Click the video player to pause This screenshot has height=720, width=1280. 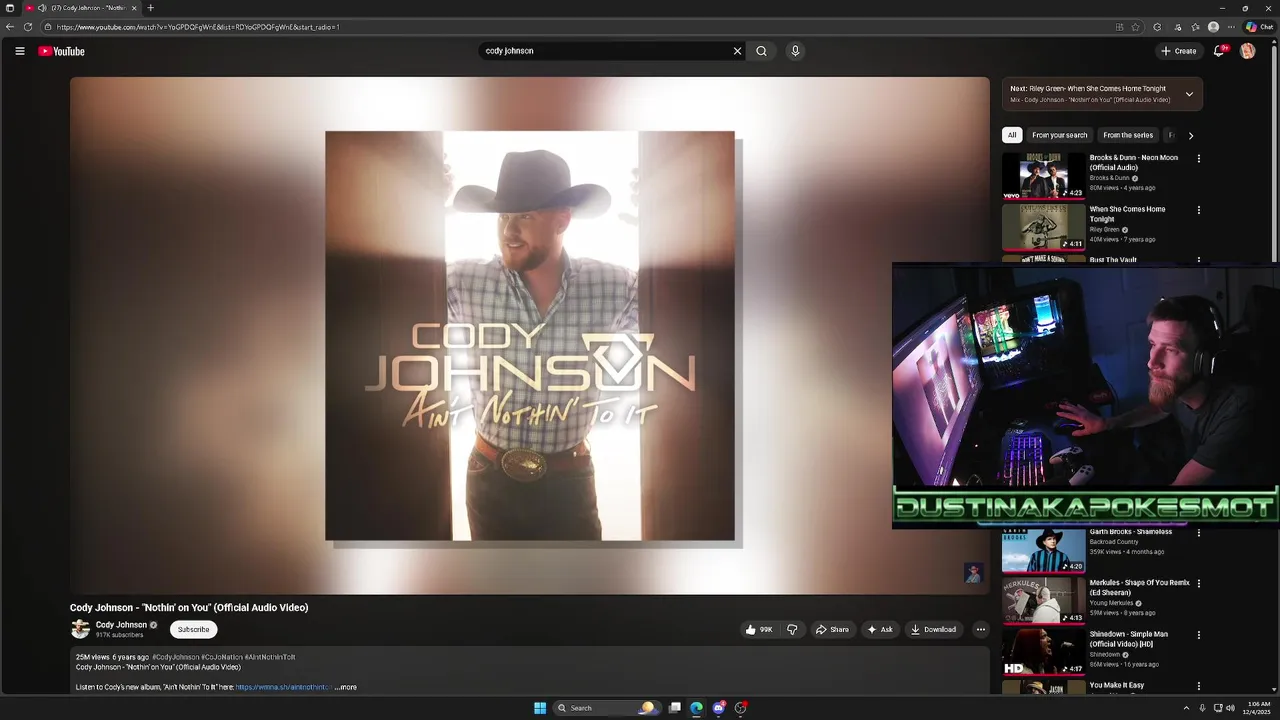coord(530,336)
